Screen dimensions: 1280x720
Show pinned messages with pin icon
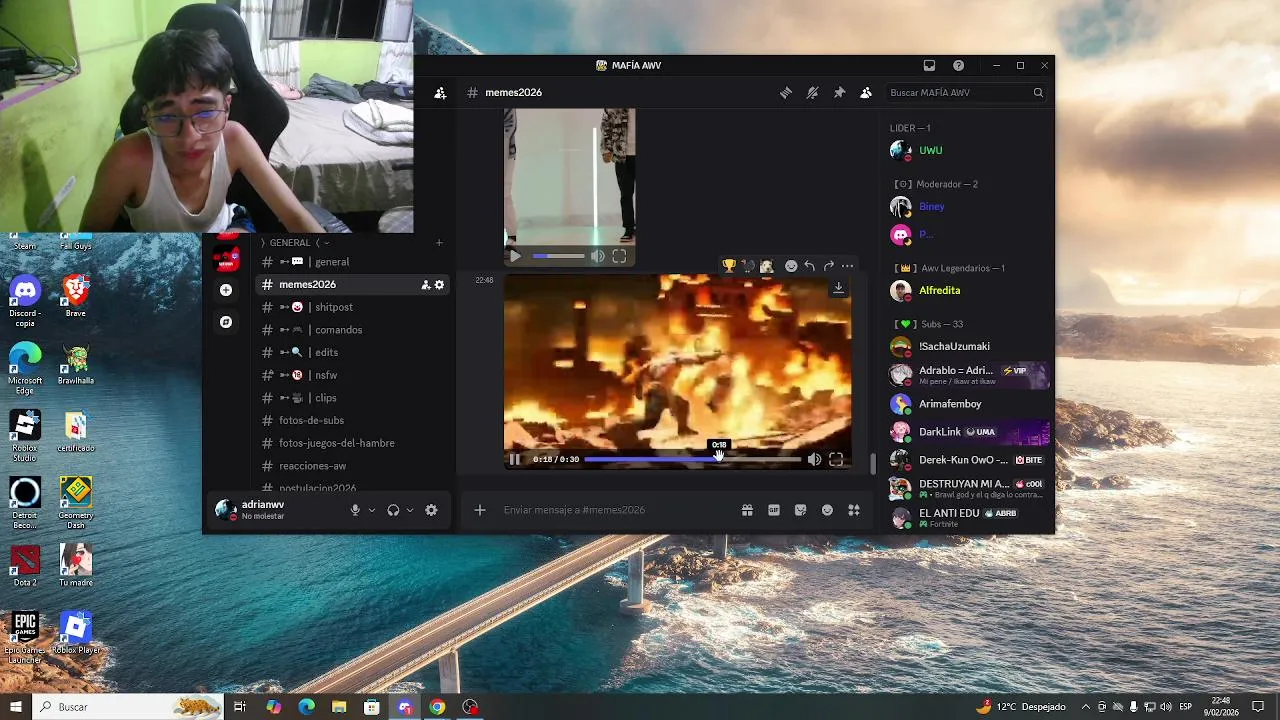839,93
